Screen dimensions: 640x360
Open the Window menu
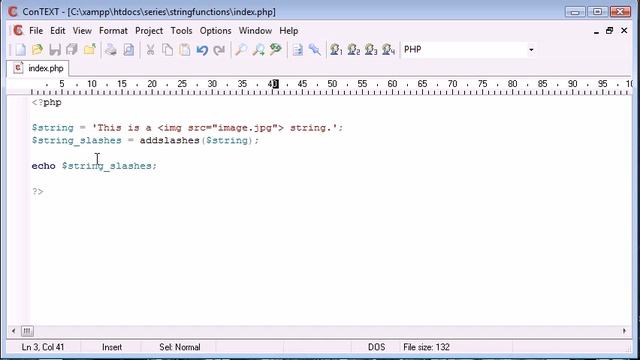[255, 31]
